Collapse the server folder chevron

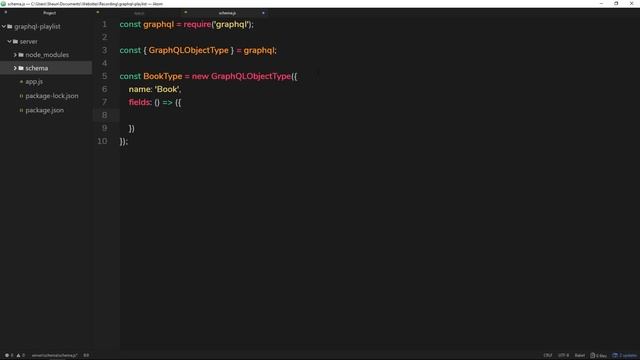9,42
